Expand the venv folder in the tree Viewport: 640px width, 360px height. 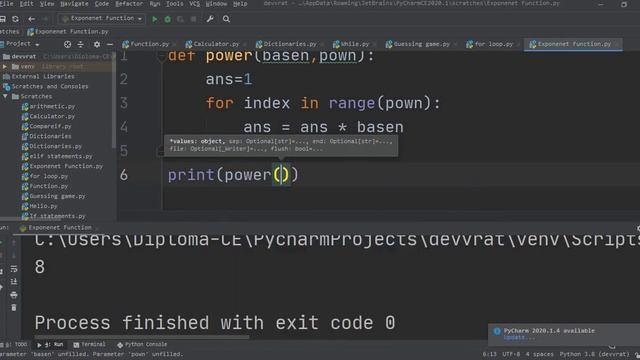[5, 67]
